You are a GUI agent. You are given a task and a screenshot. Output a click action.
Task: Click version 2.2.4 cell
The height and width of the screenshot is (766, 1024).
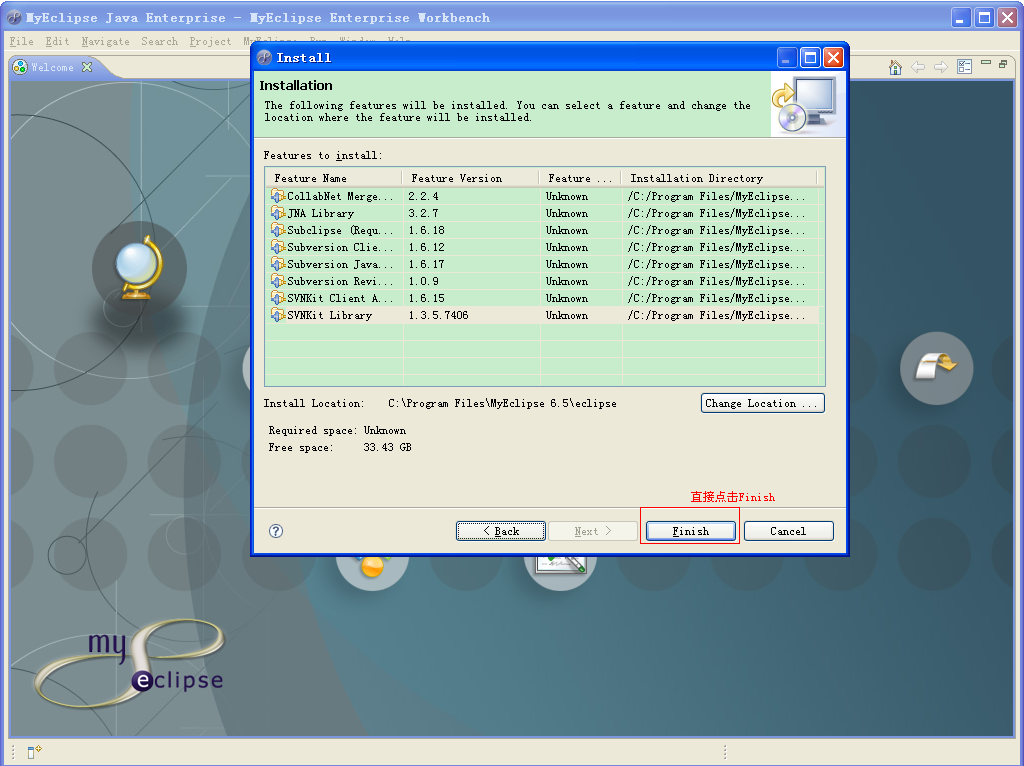[x=423, y=197]
